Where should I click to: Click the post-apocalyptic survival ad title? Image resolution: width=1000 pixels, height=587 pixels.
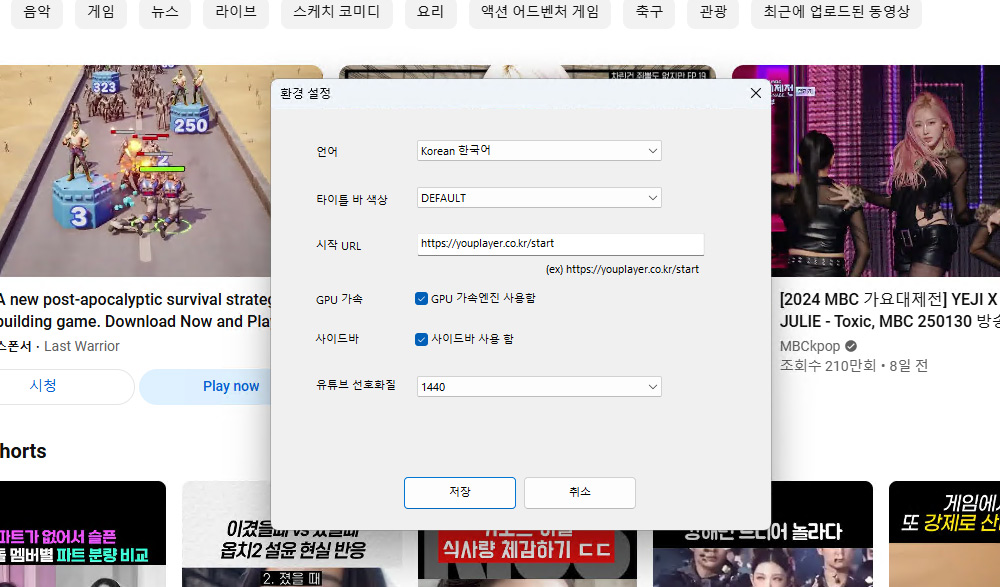[x=135, y=310]
